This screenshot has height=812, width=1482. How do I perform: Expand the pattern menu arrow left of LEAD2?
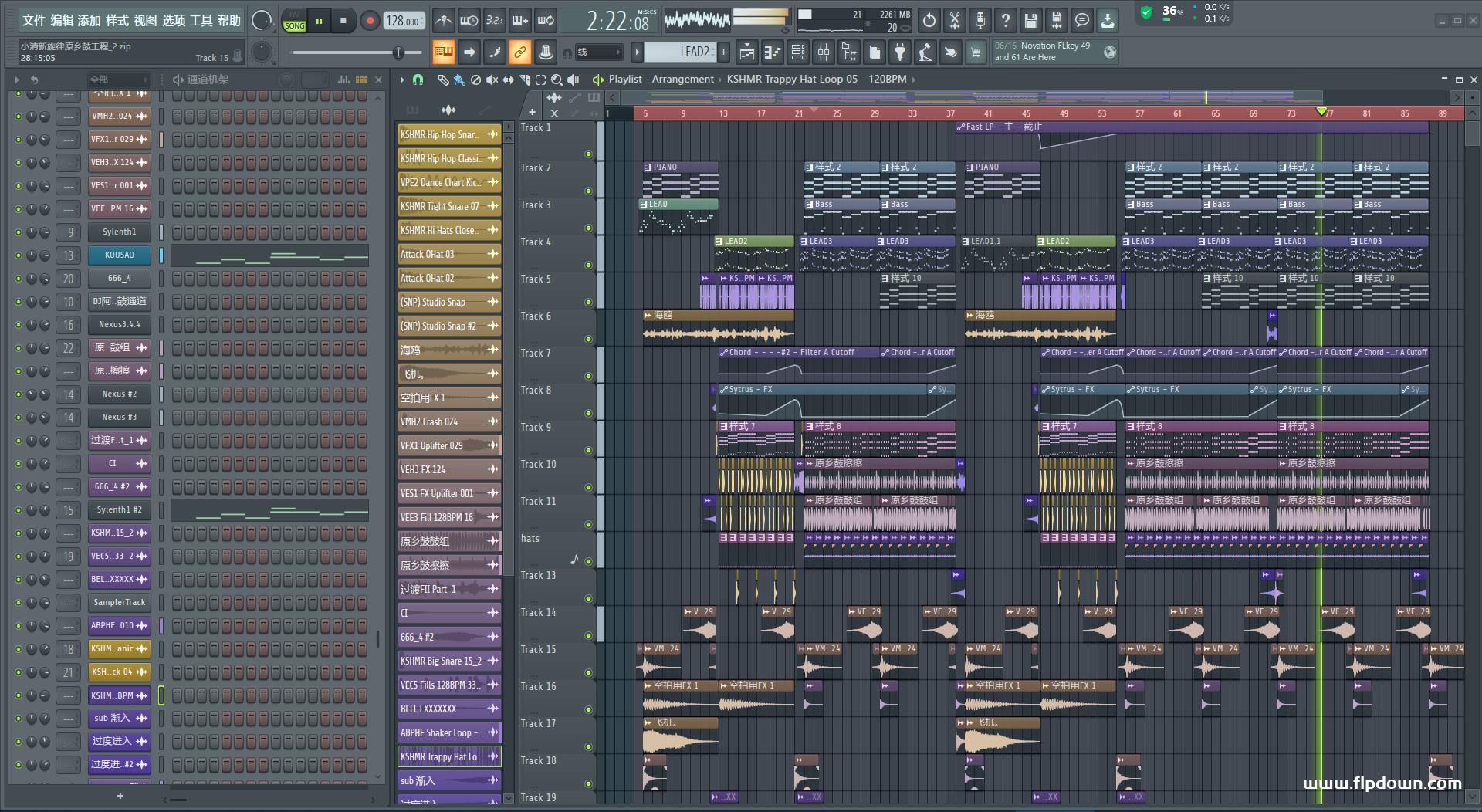coord(637,52)
